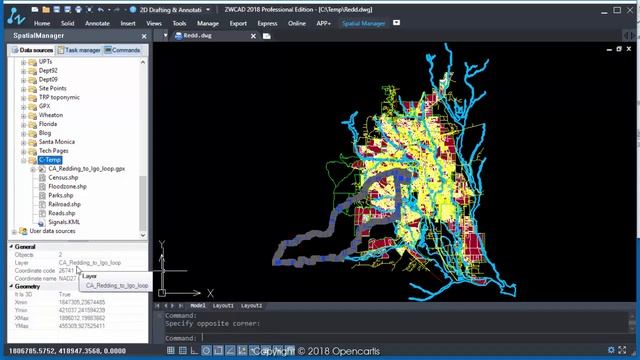The image size is (640, 360).
Task: Expand the CA_Redding_to_Igo_loop.gpx node
Action: coord(33,169)
